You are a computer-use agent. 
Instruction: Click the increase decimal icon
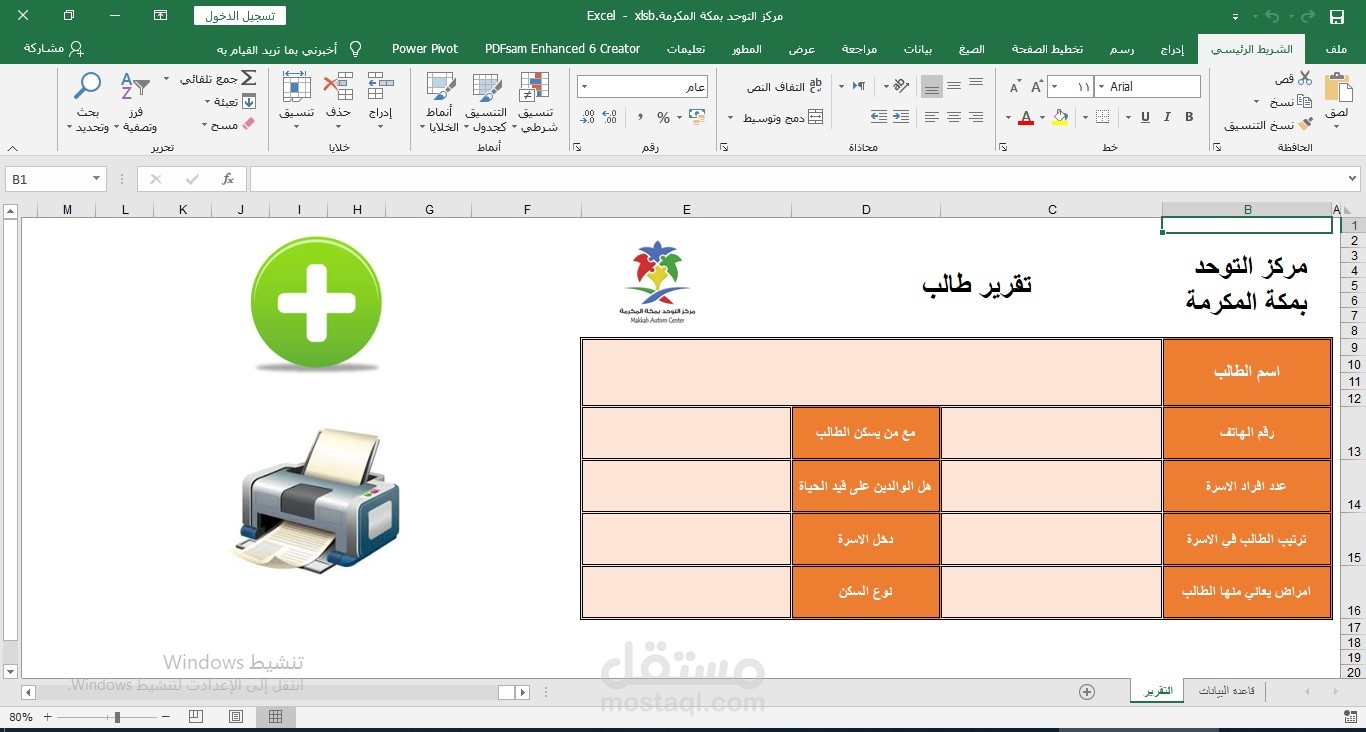(610, 117)
